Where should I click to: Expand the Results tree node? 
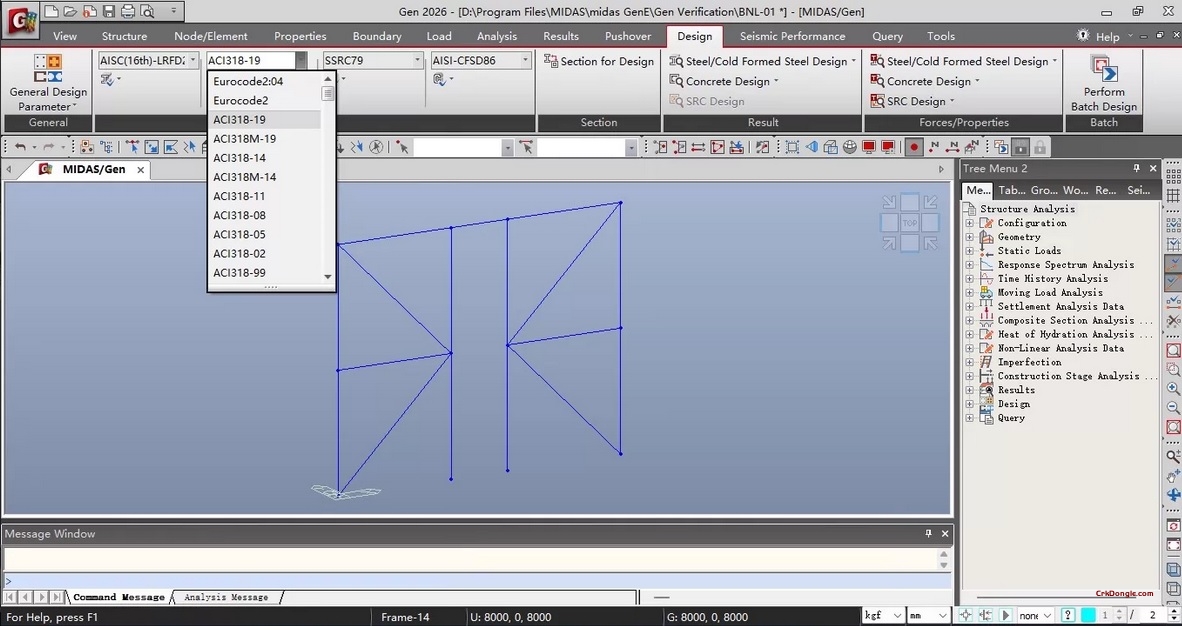(969, 390)
